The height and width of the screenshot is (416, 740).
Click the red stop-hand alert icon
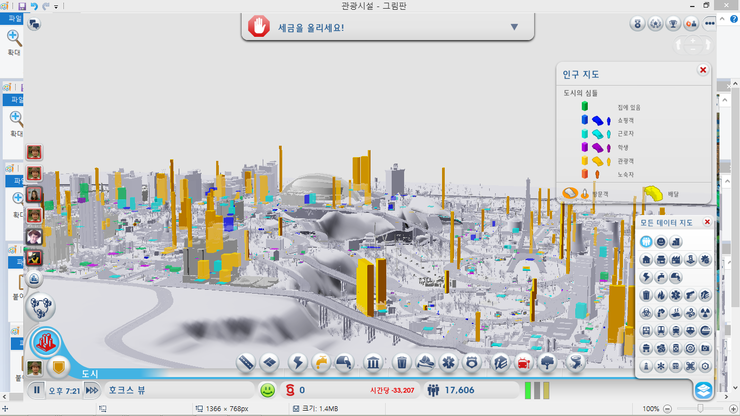[259, 26]
